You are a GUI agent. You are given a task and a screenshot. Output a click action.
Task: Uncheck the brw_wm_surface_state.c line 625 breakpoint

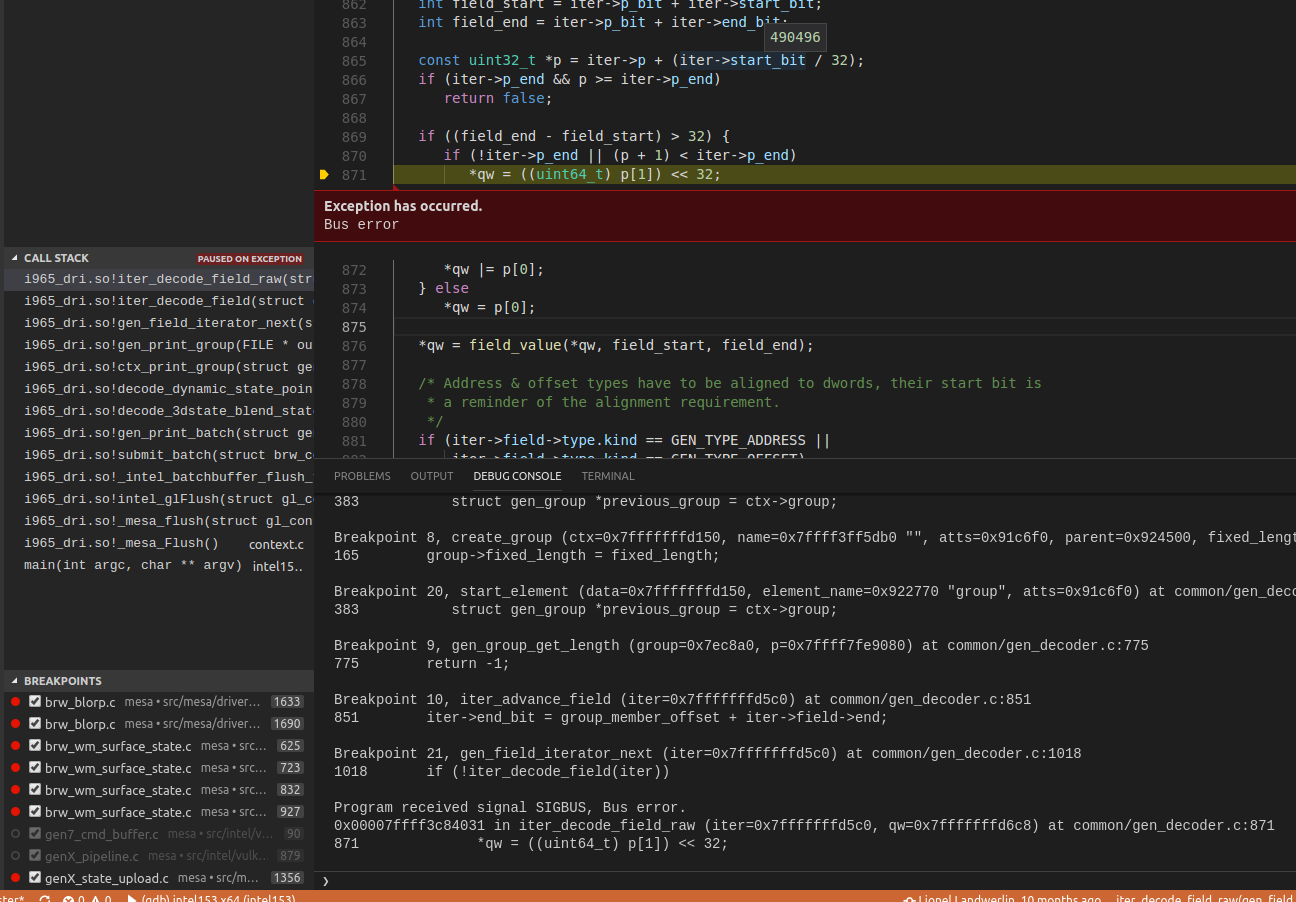[35, 746]
